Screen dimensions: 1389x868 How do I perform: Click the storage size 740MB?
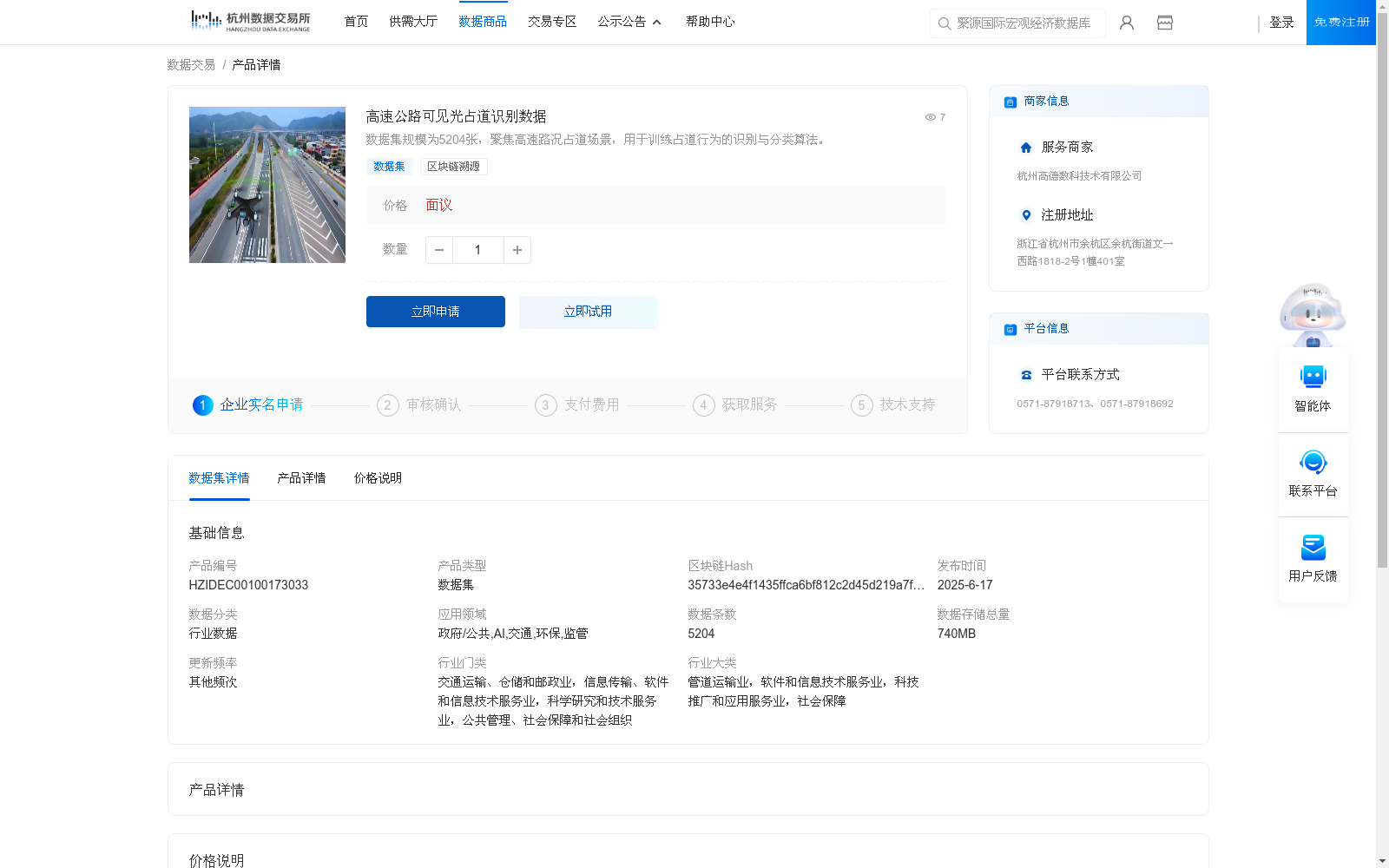click(x=956, y=634)
